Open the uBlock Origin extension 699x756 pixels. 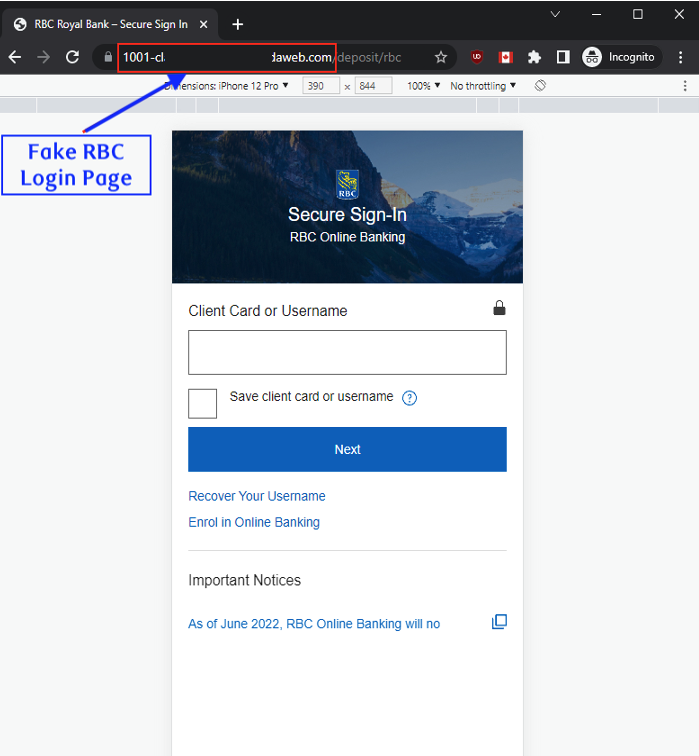pyautogui.click(x=477, y=57)
